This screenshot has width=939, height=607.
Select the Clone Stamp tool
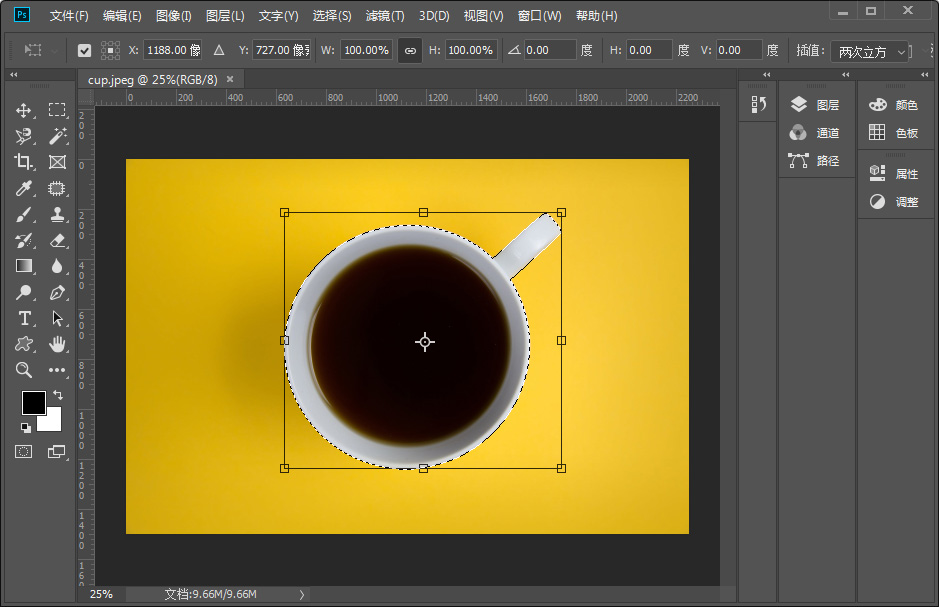tap(57, 214)
